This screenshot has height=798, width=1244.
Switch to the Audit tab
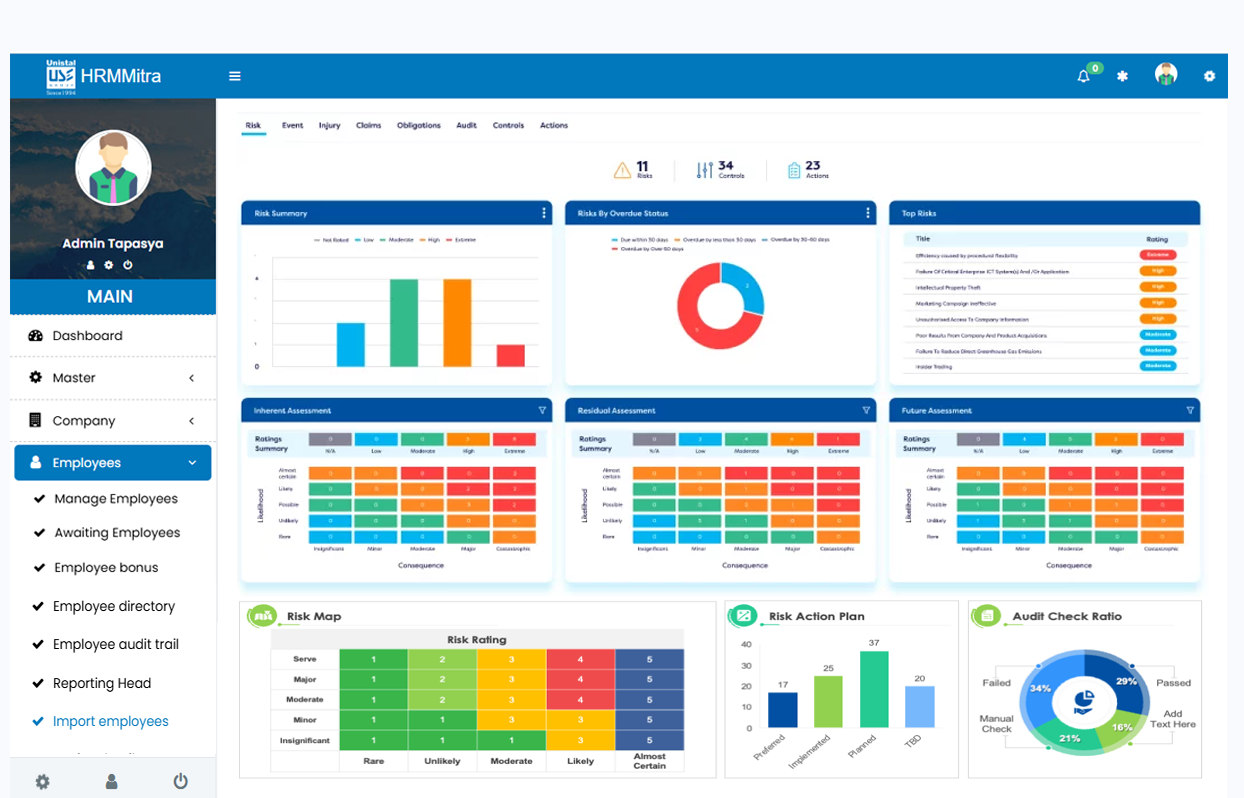point(466,126)
